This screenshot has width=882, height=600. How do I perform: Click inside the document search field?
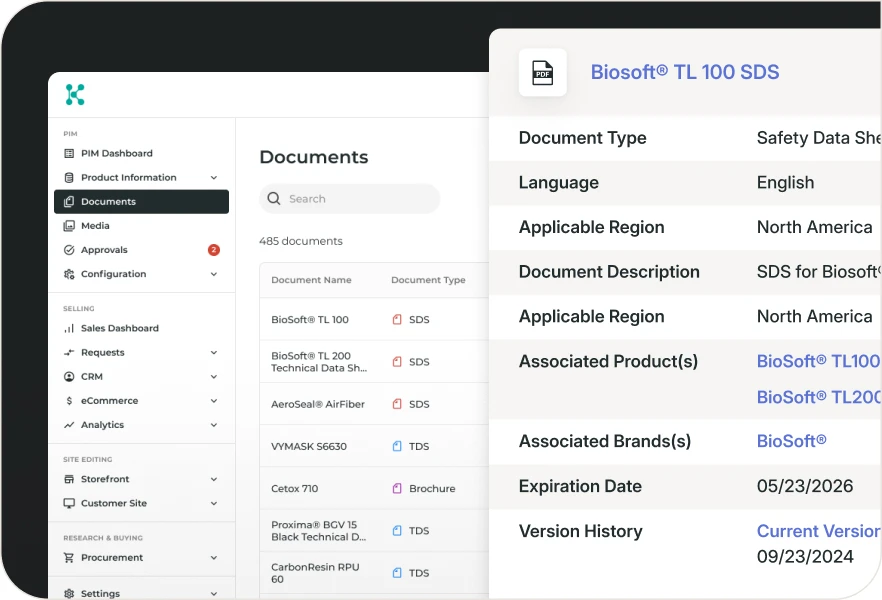pos(349,199)
